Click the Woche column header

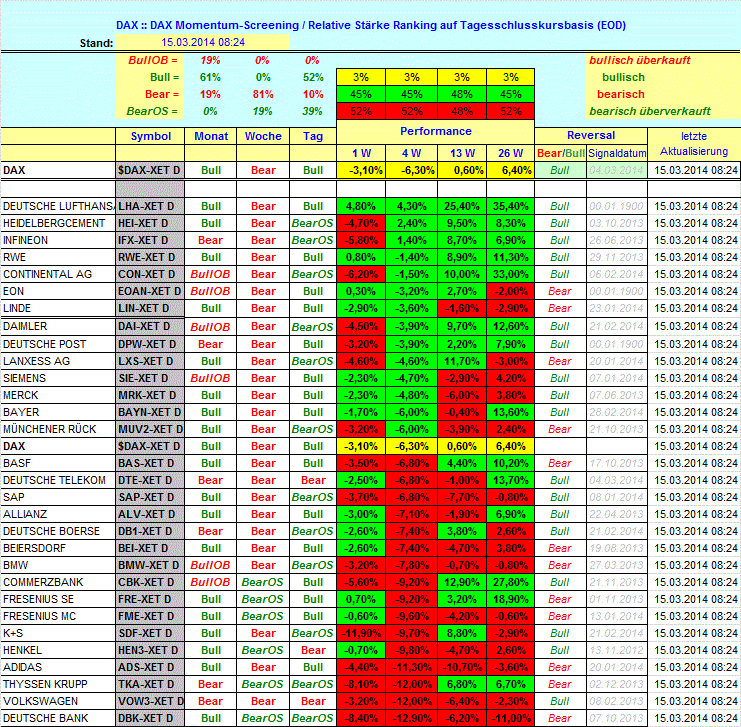point(263,136)
